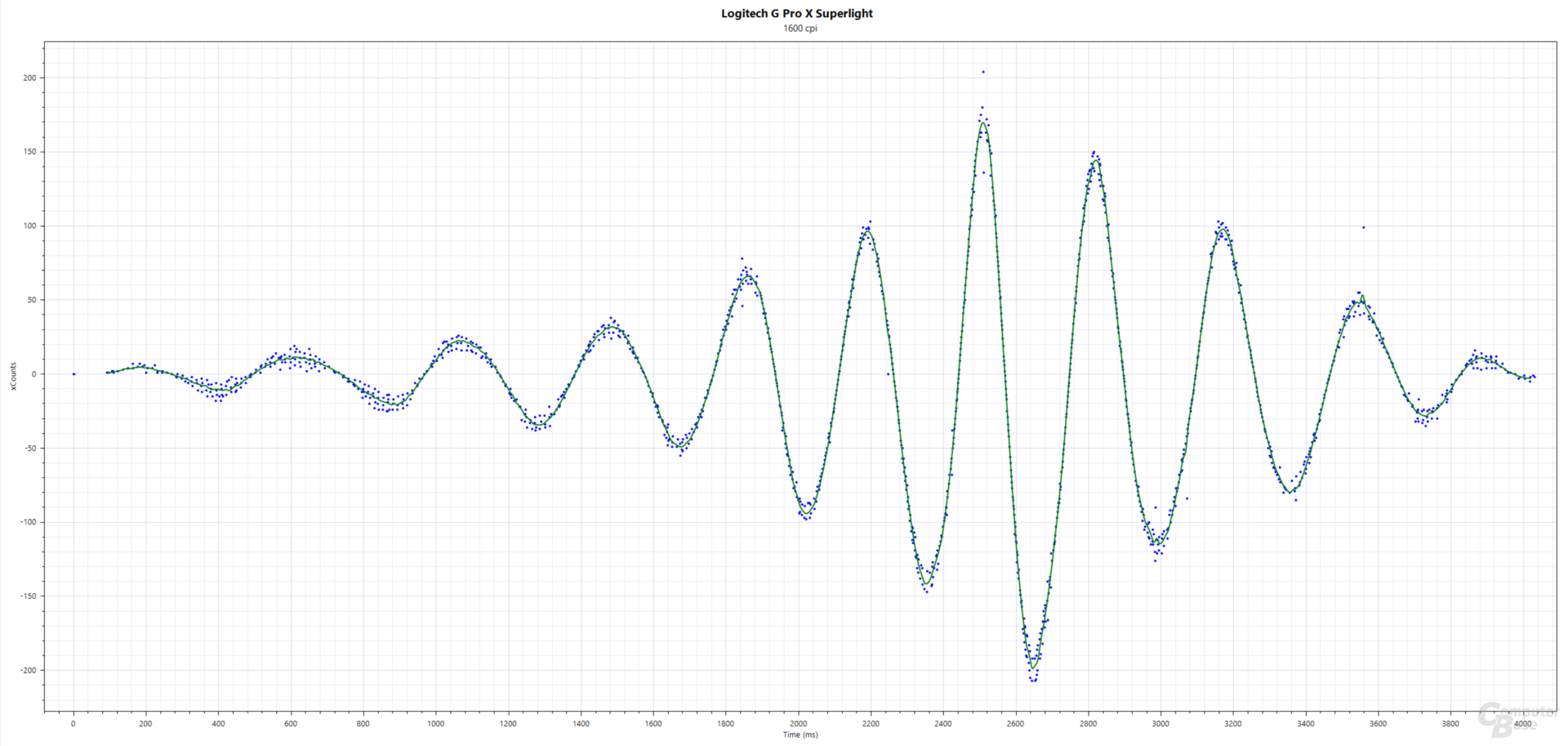The width and height of the screenshot is (1568, 746).
Task: Click the topmost outlier data point above 200 counts
Action: tap(983, 72)
